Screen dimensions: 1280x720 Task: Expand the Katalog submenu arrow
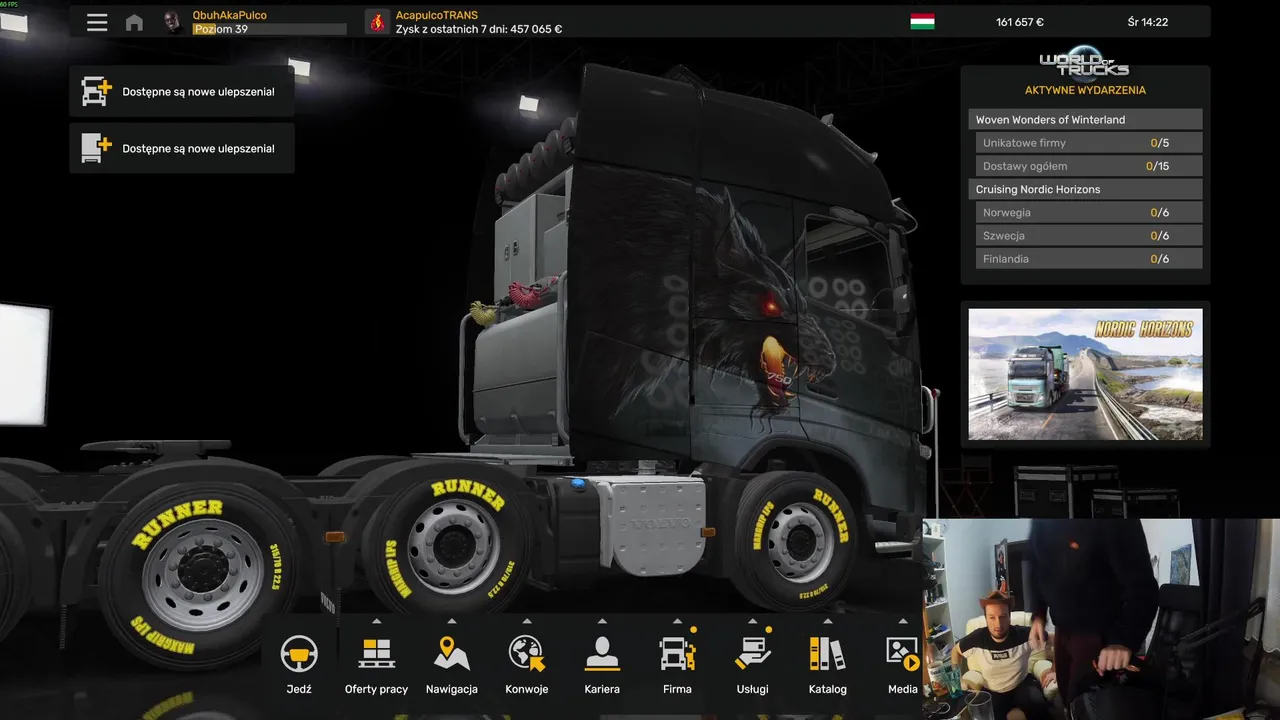tap(827, 621)
